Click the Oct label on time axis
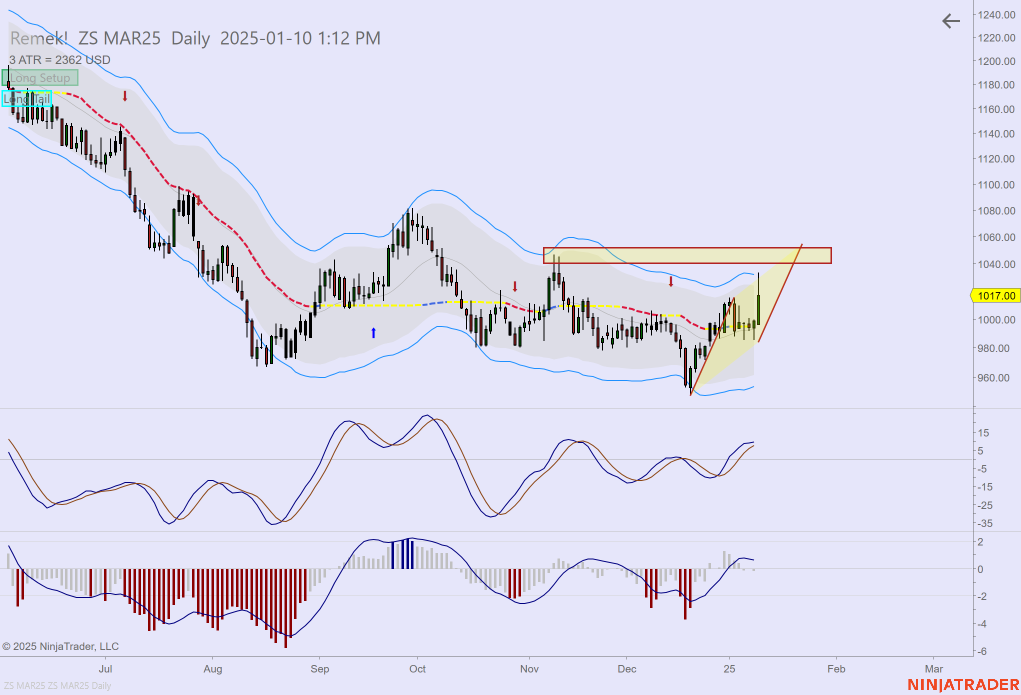This screenshot has height=695, width=1021. (x=417, y=669)
